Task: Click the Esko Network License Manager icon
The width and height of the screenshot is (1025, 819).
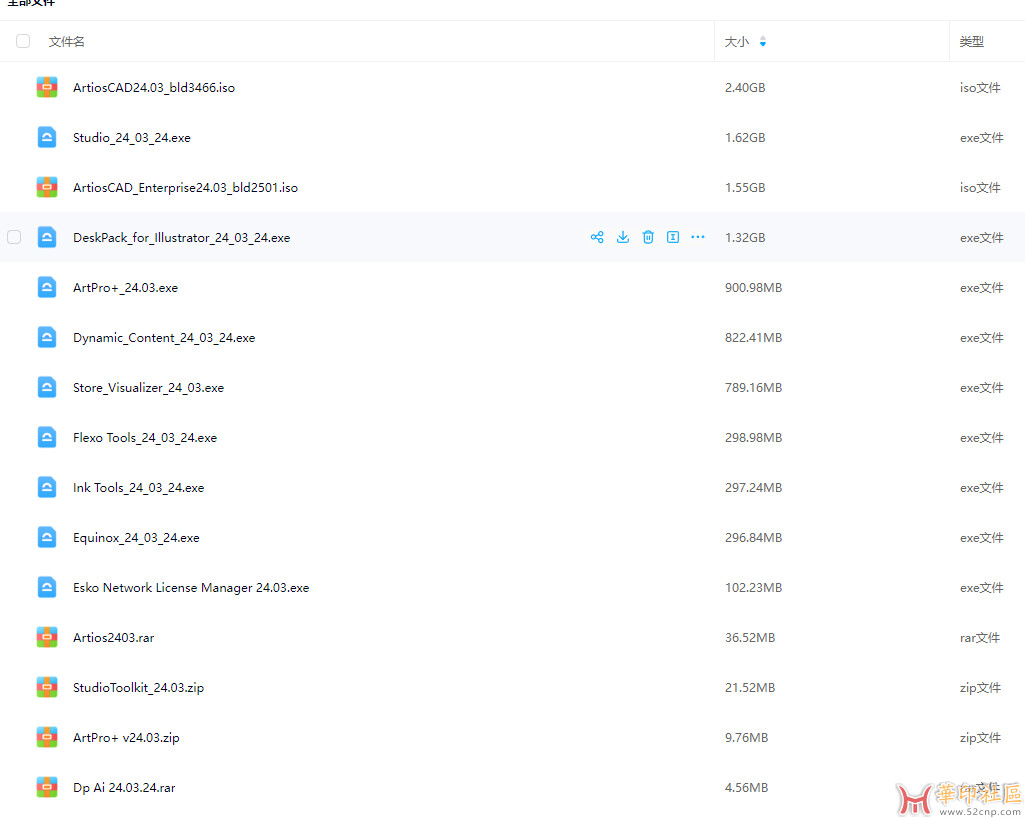Action: (x=47, y=588)
